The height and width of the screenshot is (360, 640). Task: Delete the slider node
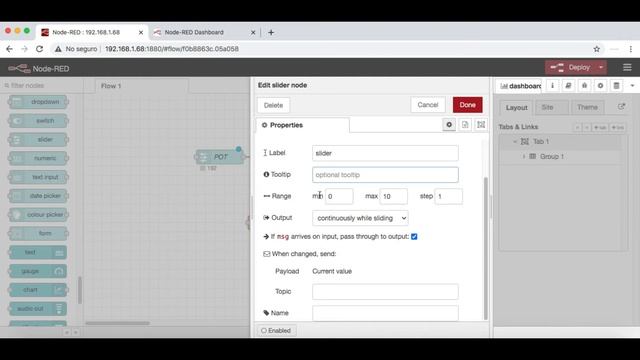[273, 105]
